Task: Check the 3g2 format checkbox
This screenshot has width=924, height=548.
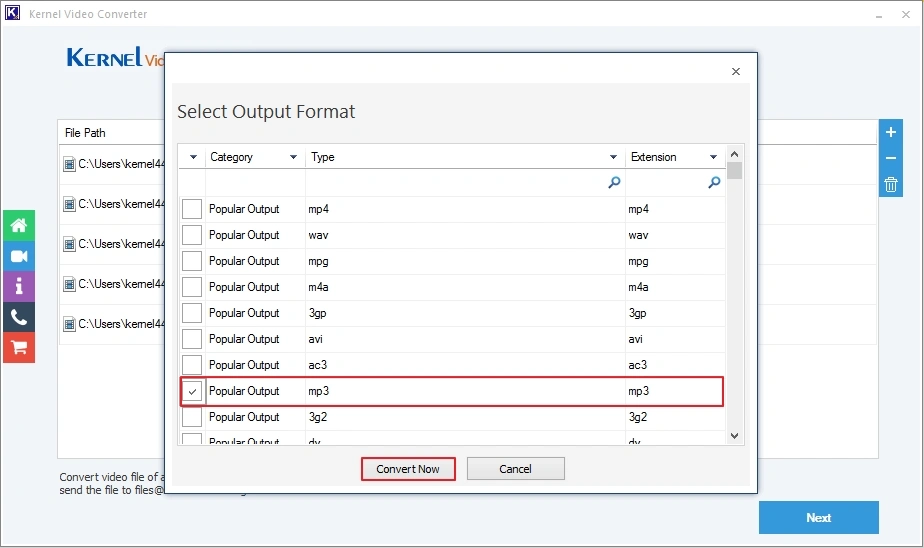Action: click(x=192, y=417)
